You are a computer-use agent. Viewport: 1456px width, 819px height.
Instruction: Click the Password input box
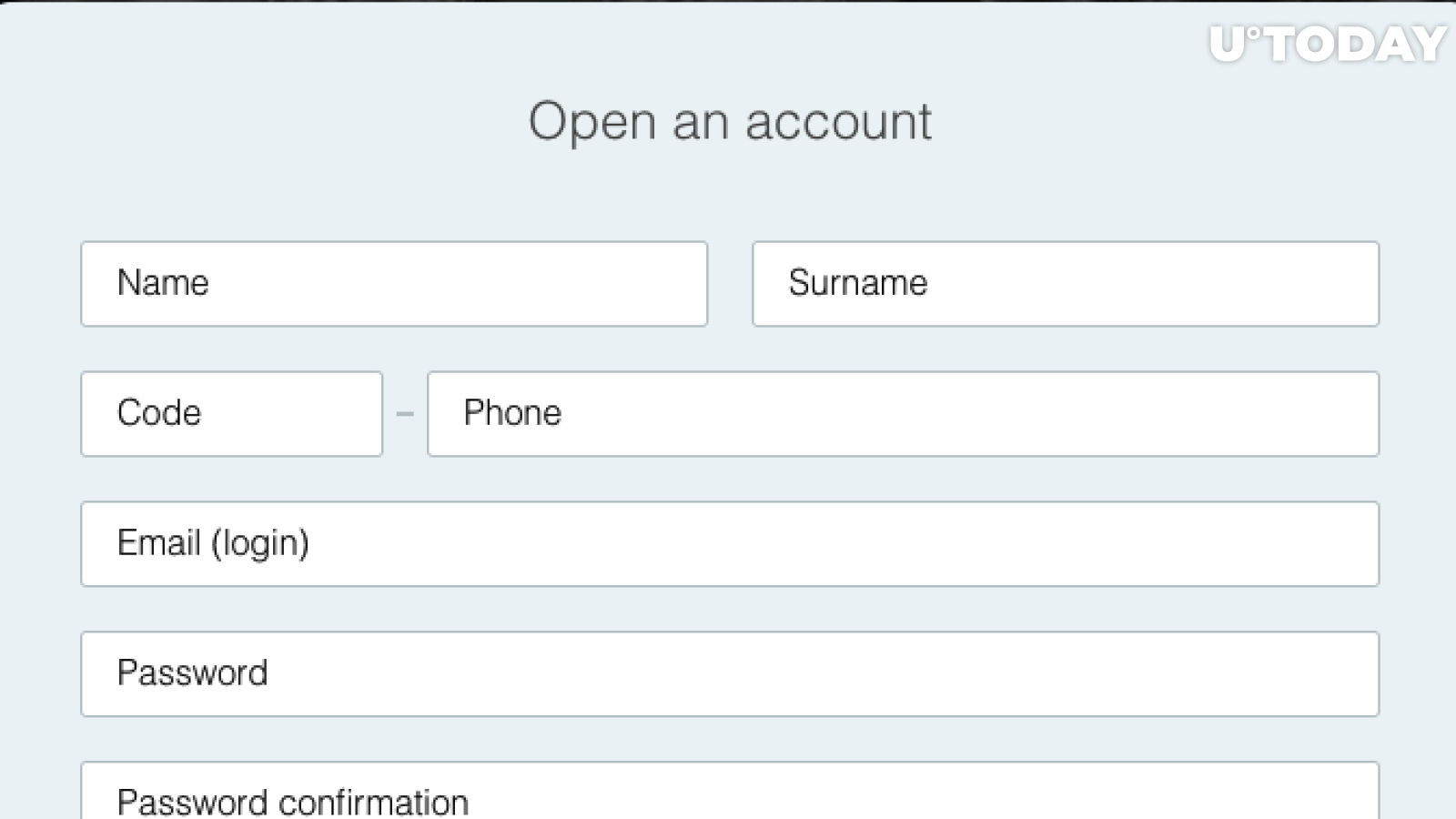pos(730,674)
